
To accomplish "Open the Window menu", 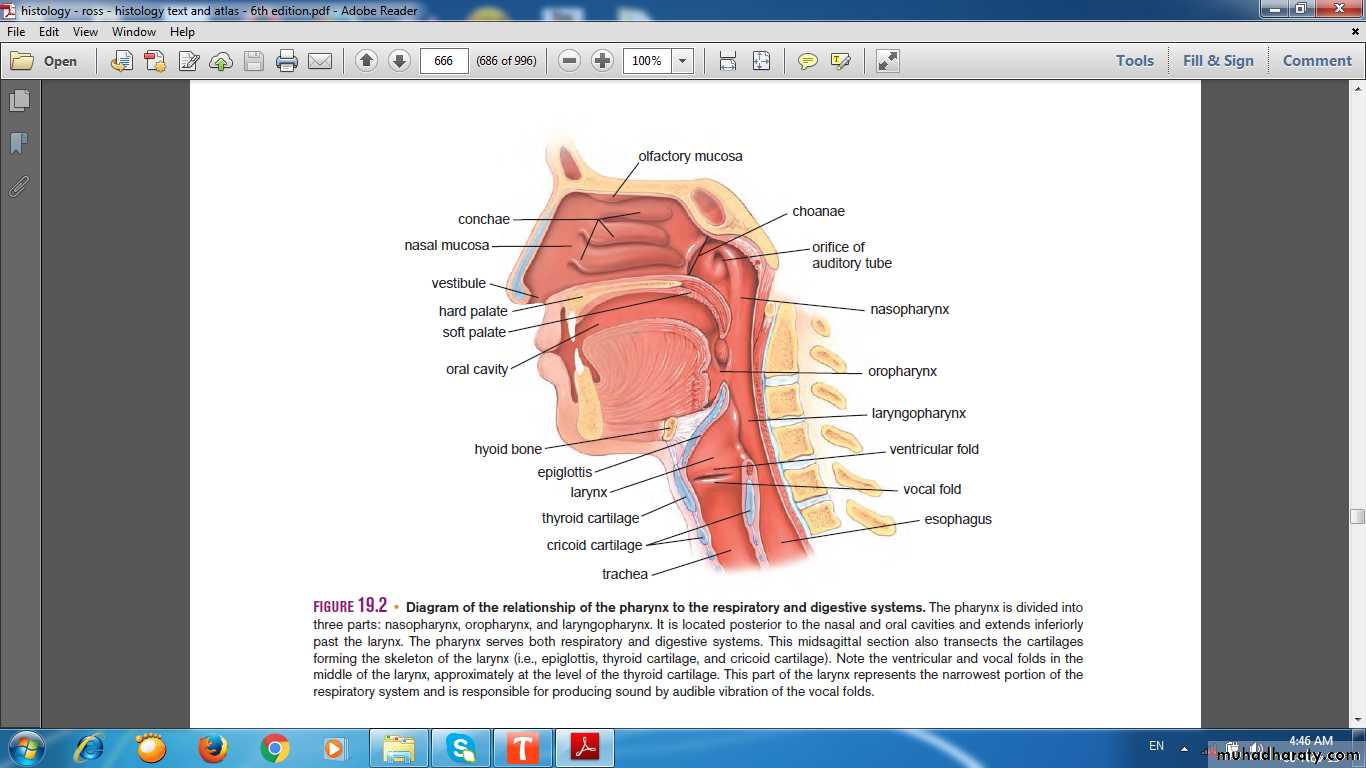I will pyautogui.click(x=134, y=32).
